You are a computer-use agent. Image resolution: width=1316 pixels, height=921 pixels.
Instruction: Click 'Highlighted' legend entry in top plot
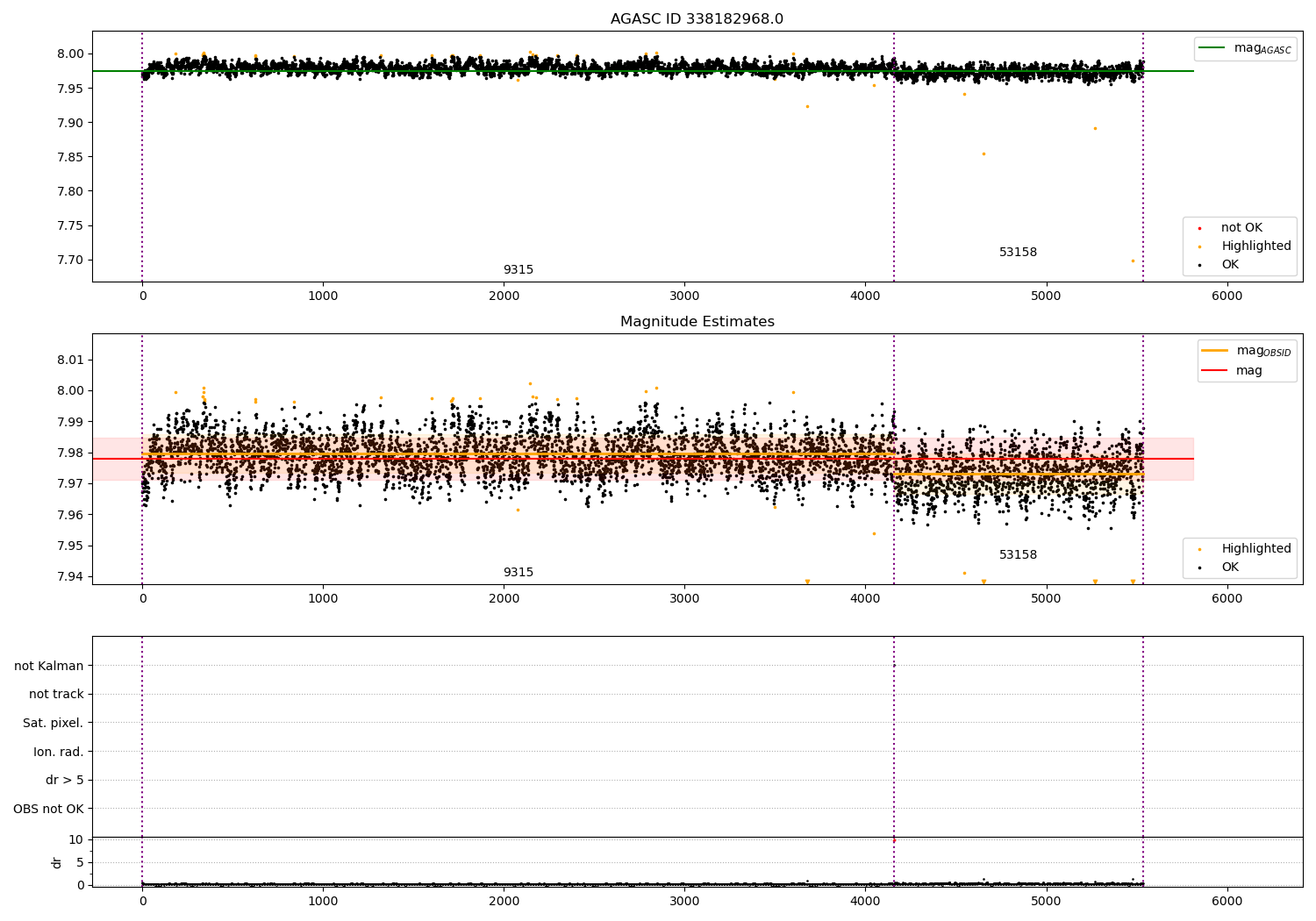point(1255,246)
